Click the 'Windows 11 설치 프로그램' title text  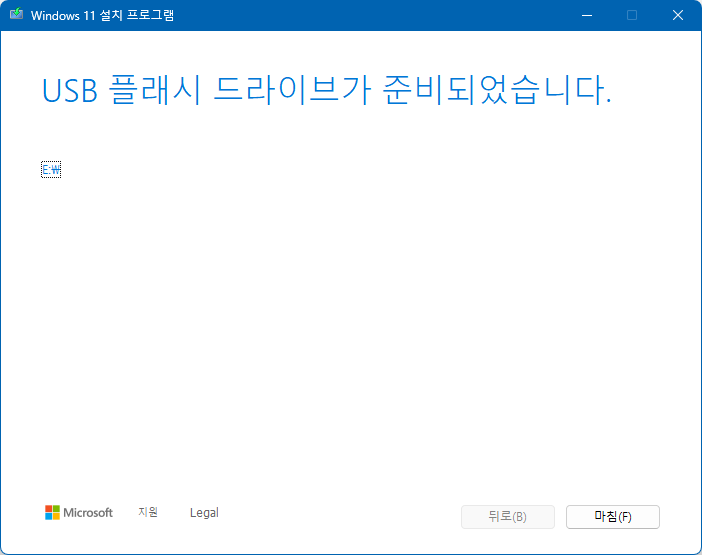click(x=102, y=15)
